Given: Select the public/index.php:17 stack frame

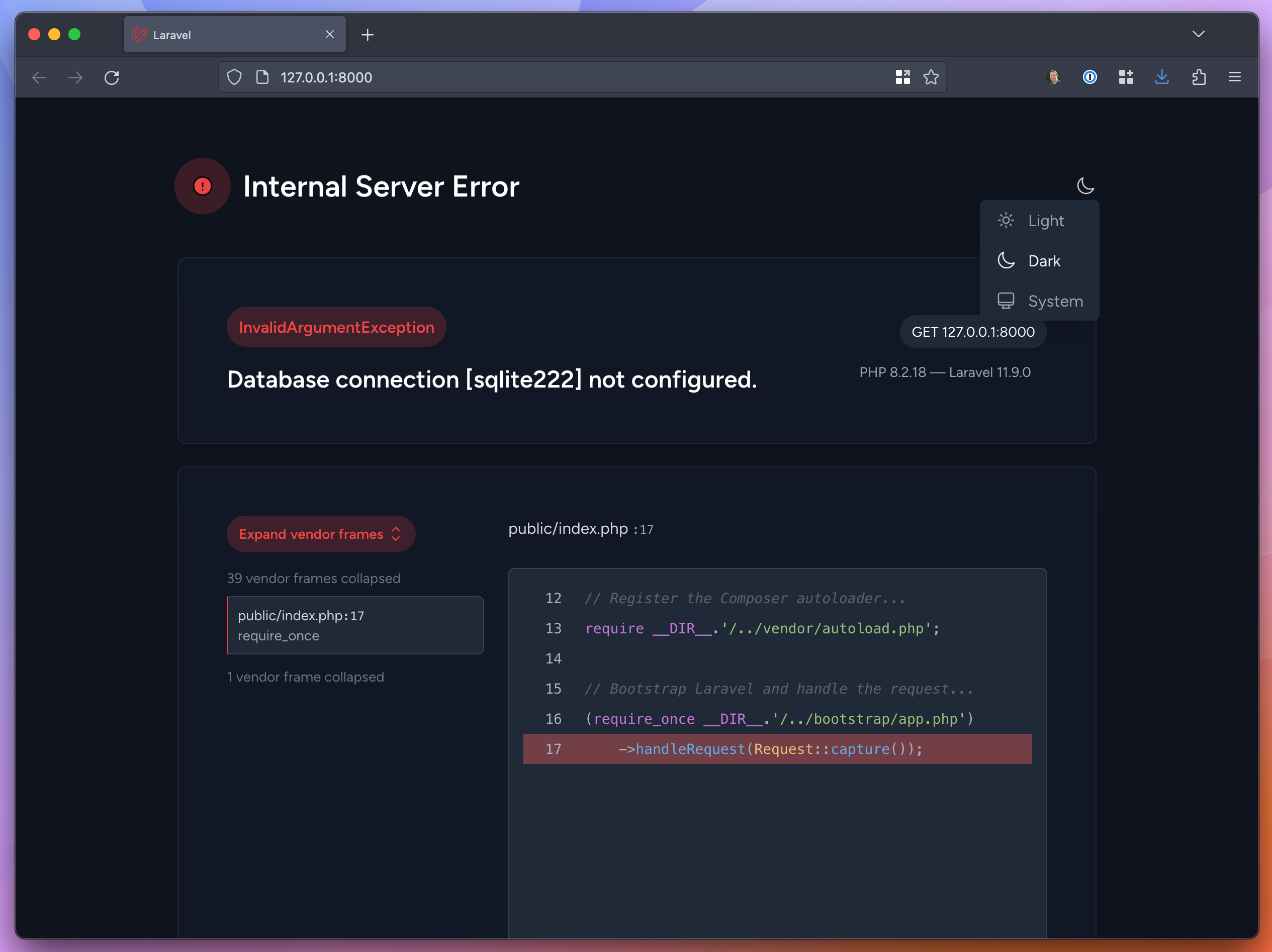Looking at the screenshot, I should tap(355, 625).
